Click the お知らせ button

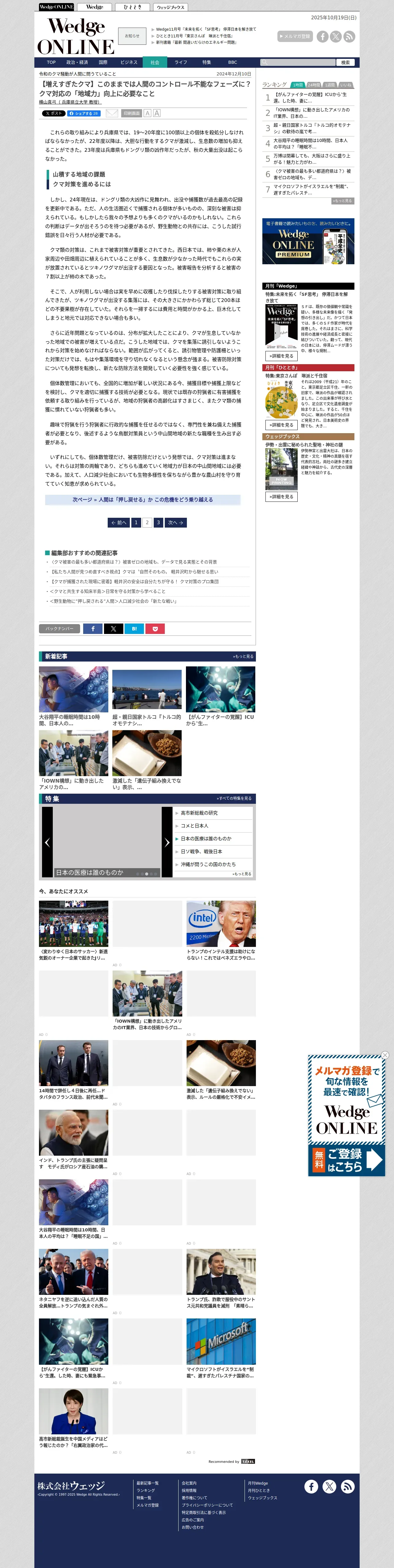(x=132, y=36)
